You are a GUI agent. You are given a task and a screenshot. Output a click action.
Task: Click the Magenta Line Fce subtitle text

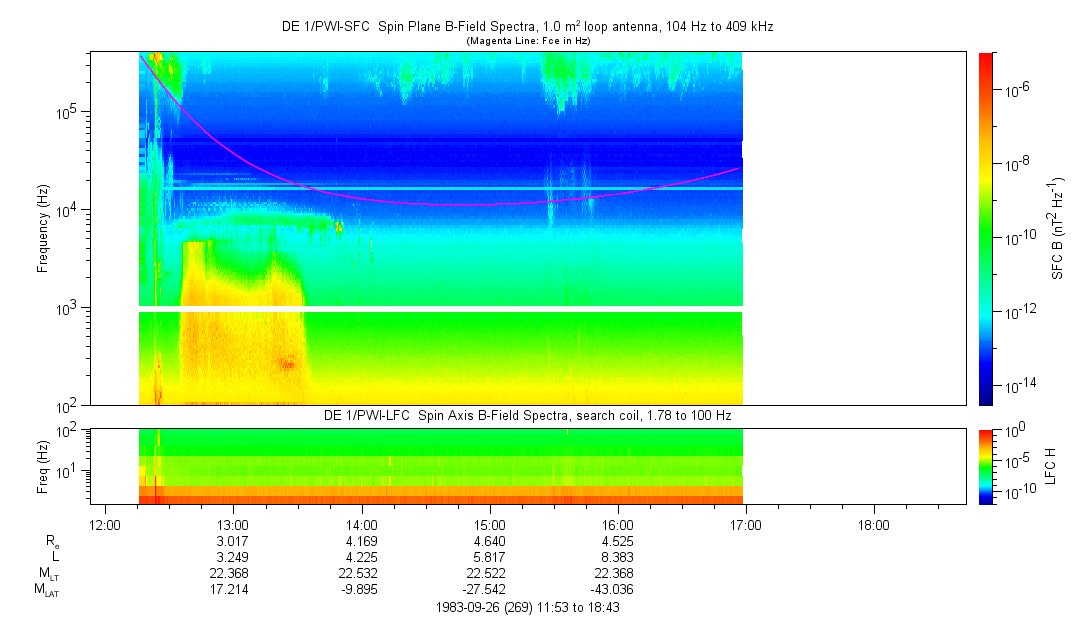pyautogui.click(x=527, y=41)
